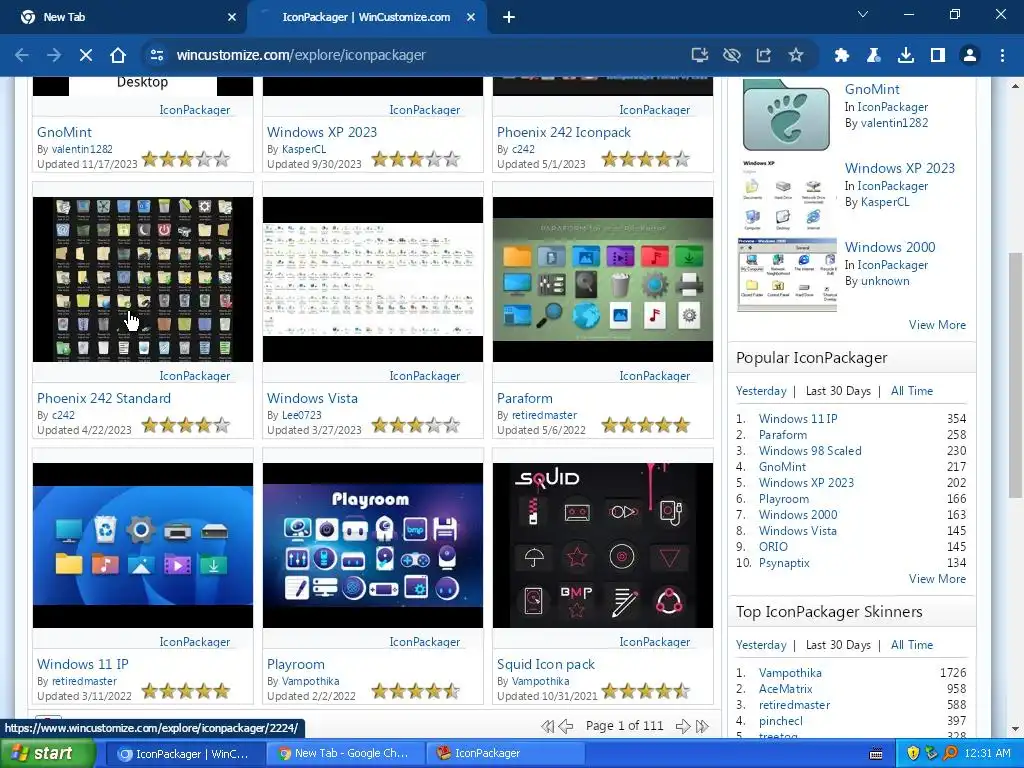This screenshot has width=1024, height=768.
Task: Open sidebar Windows 2000 thumbnail
Action: click(787, 274)
